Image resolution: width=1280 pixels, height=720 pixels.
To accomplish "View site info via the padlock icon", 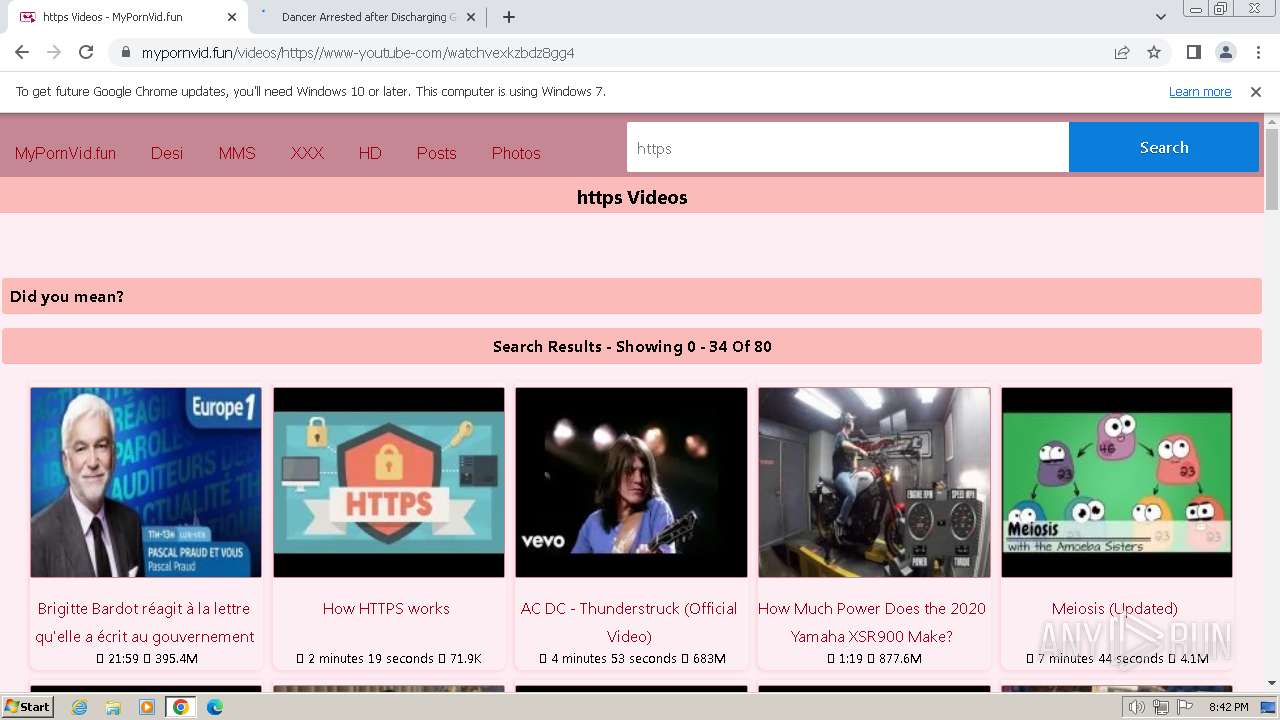I will 125,52.
